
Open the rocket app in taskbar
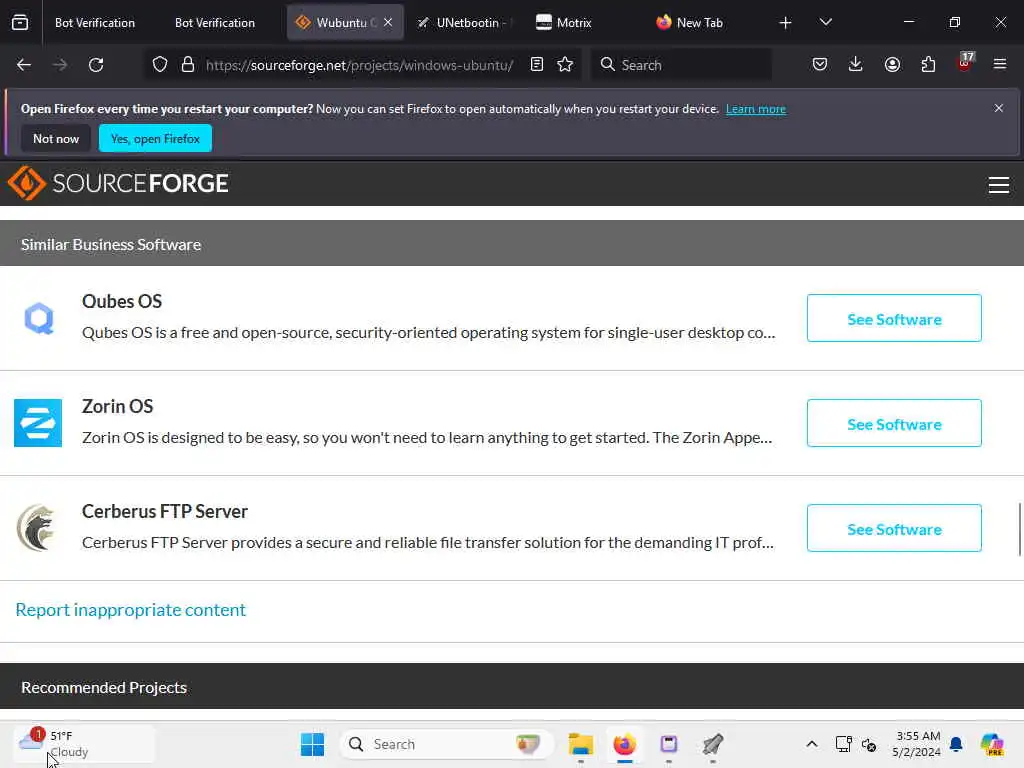click(x=712, y=744)
